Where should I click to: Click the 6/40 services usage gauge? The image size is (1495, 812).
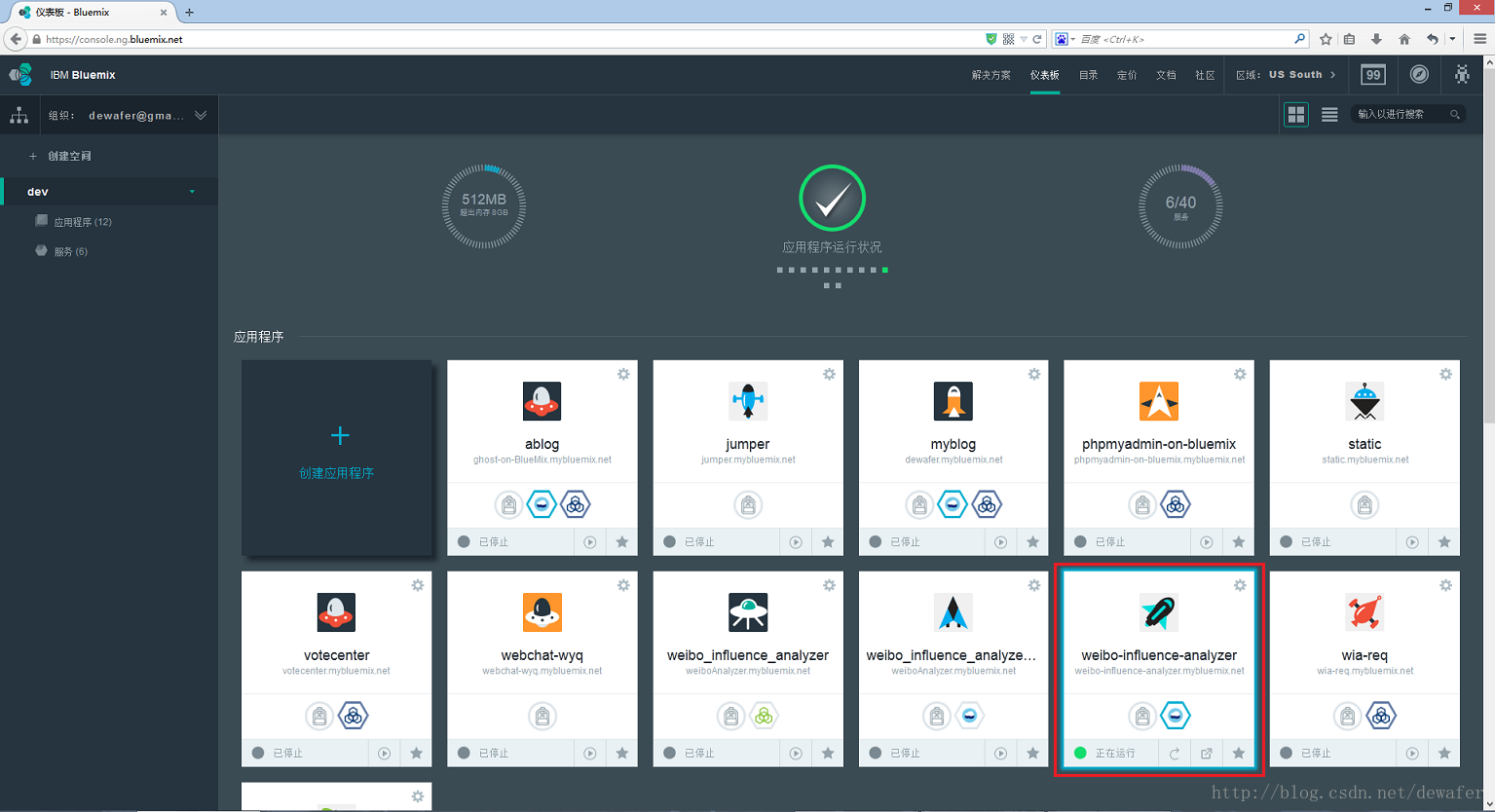(x=1180, y=206)
